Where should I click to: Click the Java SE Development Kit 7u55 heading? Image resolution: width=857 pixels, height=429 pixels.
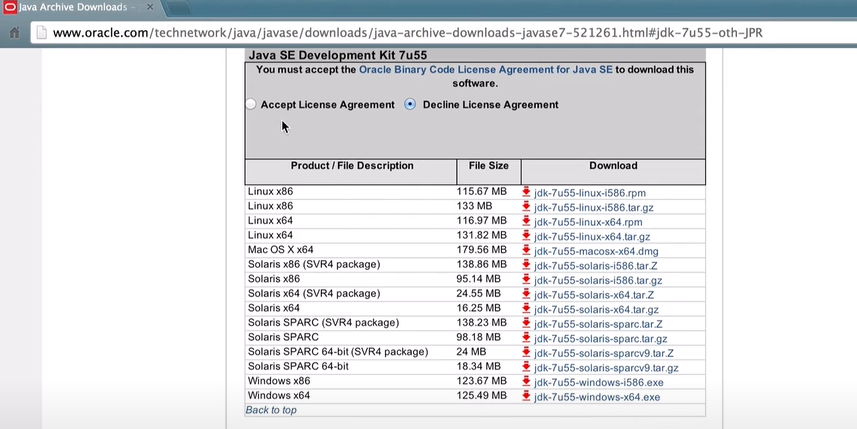pos(338,55)
